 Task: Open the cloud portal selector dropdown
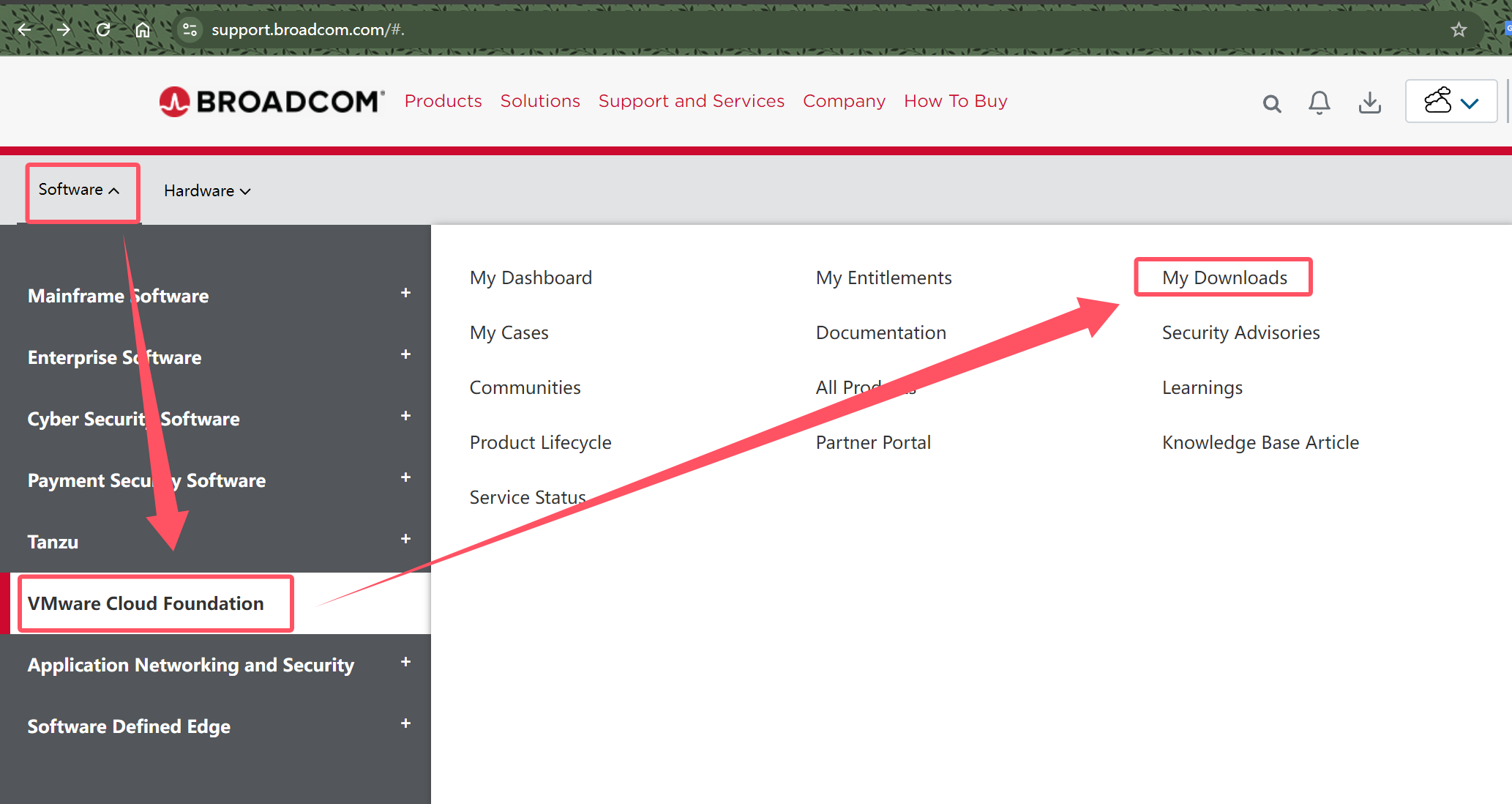tap(1451, 101)
